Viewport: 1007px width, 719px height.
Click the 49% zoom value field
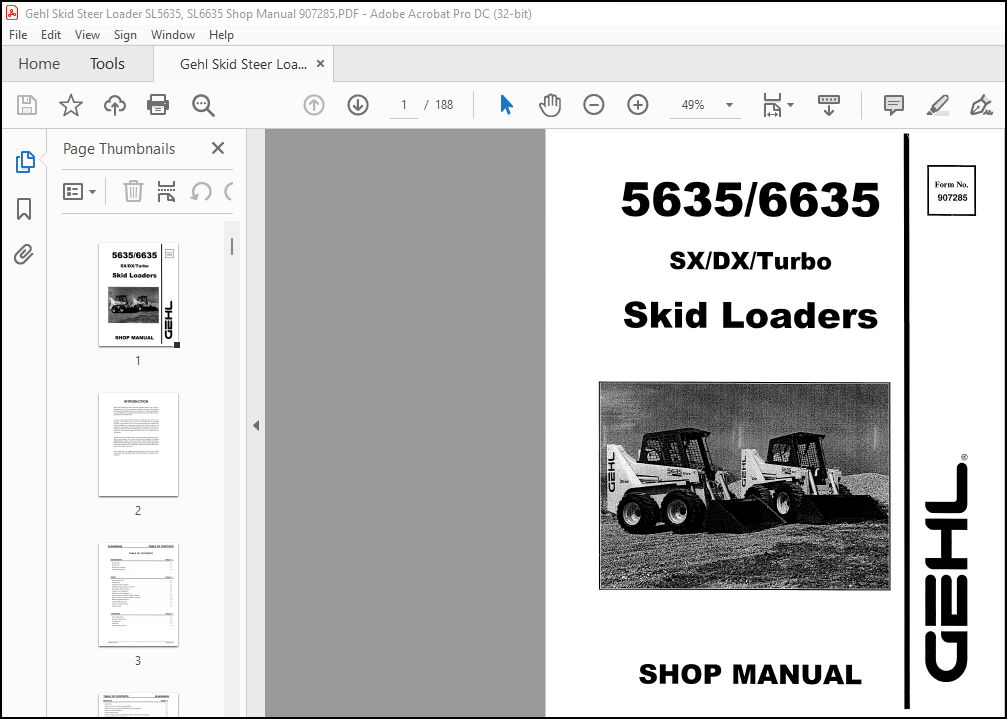pyautogui.click(x=693, y=105)
